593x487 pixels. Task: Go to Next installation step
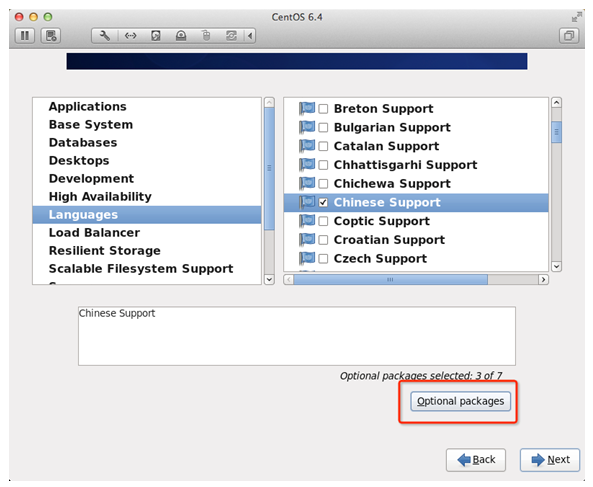550,460
